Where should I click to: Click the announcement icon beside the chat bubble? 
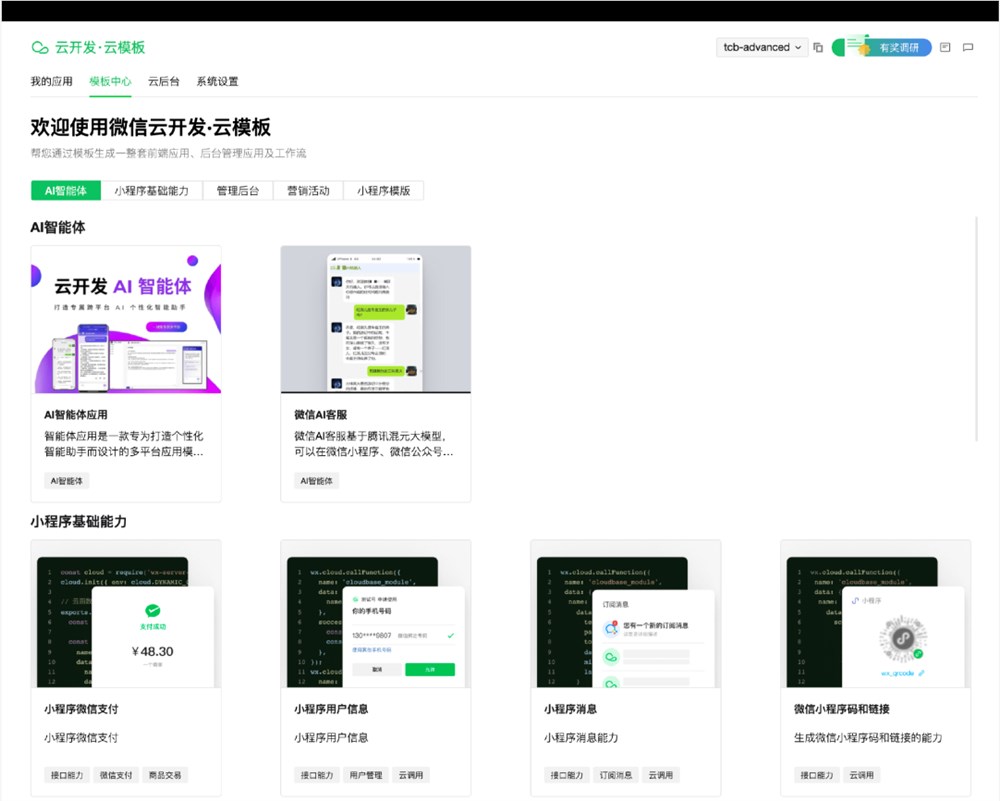point(945,47)
